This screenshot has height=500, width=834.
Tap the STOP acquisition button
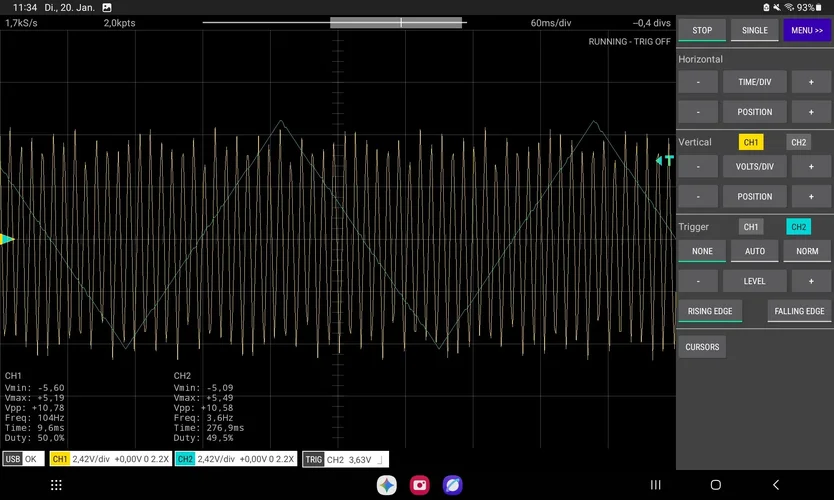coord(702,30)
